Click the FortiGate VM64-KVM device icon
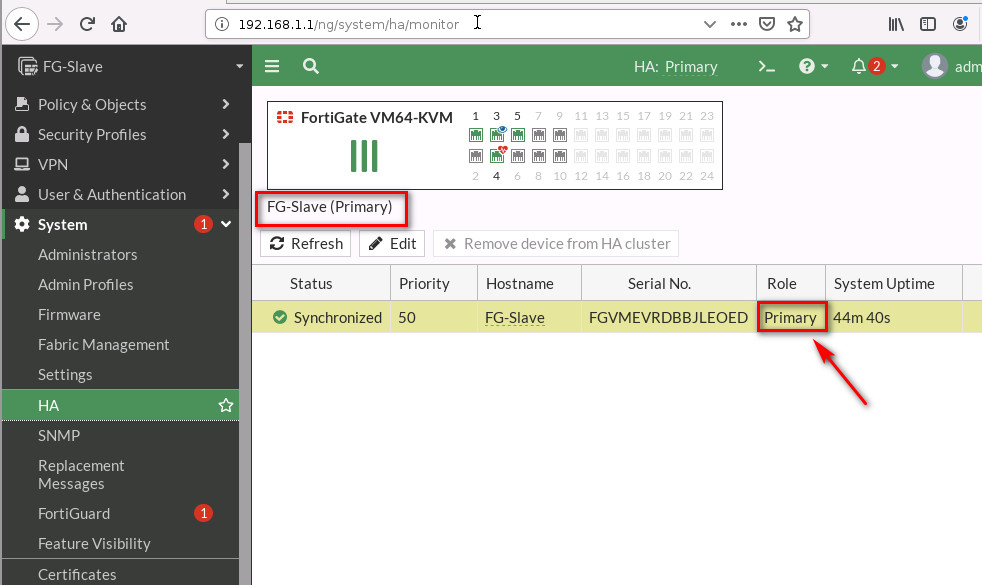982x585 pixels. [285, 117]
